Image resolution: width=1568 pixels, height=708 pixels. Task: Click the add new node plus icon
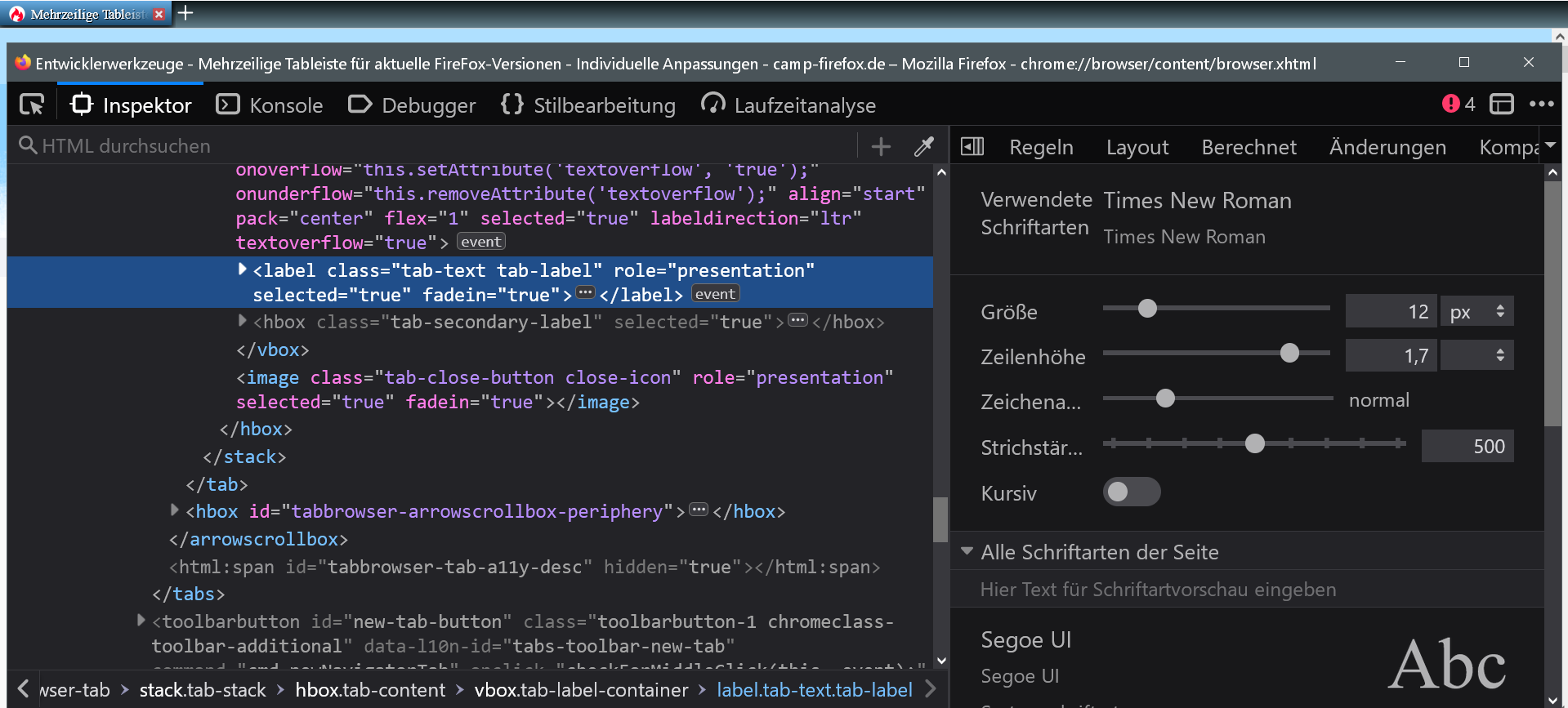click(x=880, y=146)
